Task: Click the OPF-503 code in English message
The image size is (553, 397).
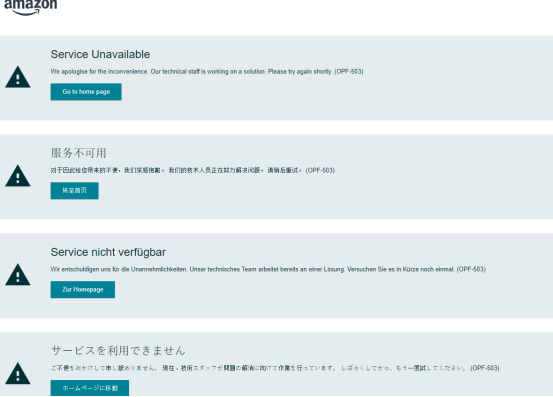Action: tap(349, 72)
